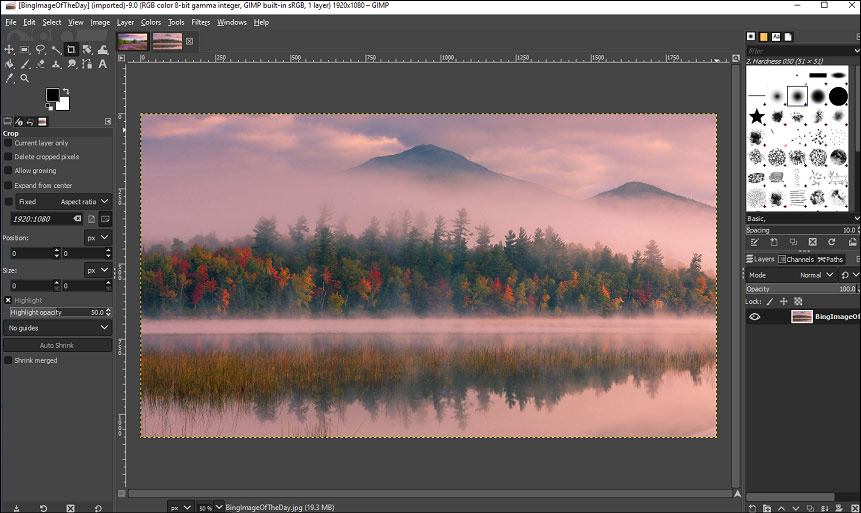The width and height of the screenshot is (861, 513).
Task: Click the foreground black color swatch
Action: coord(53,94)
